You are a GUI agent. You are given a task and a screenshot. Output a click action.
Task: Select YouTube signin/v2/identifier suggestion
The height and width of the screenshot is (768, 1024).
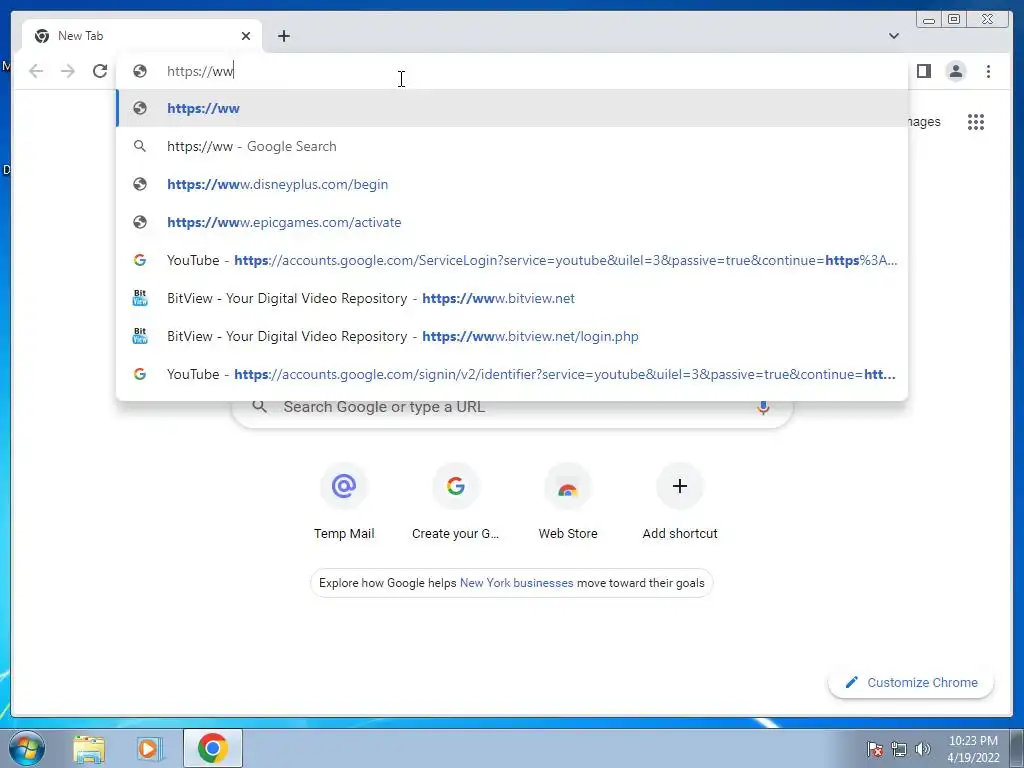click(512, 374)
